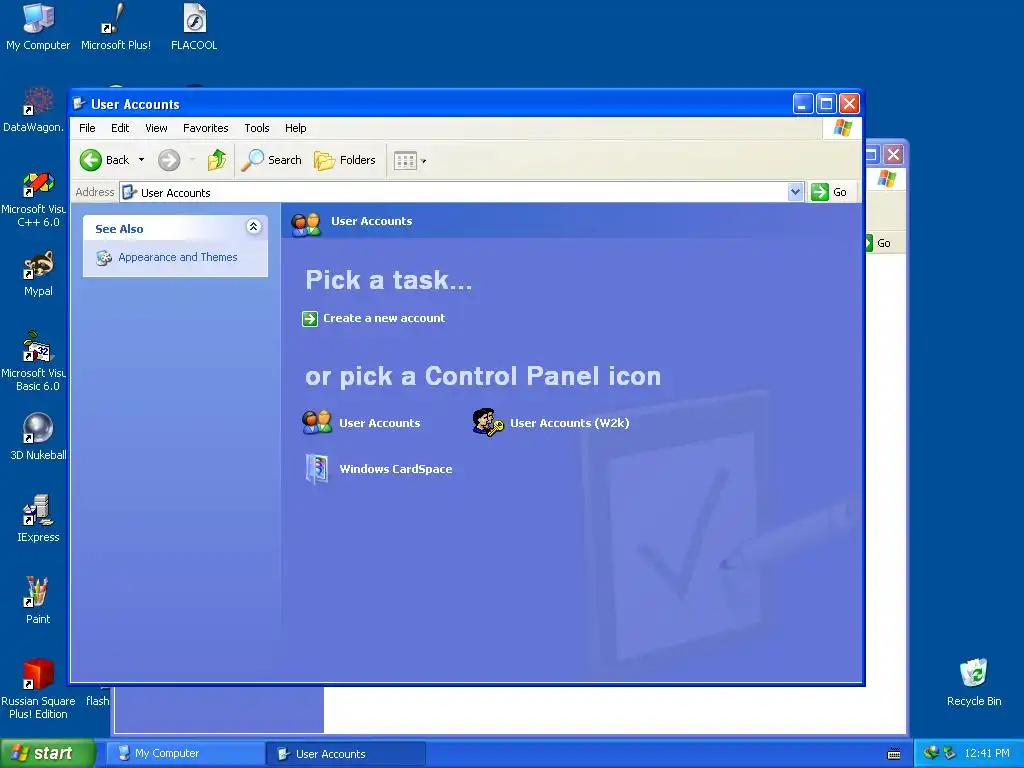The height and width of the screenshot is (768, 1024).
Task: Open the View menu
Action: point(156,128)
